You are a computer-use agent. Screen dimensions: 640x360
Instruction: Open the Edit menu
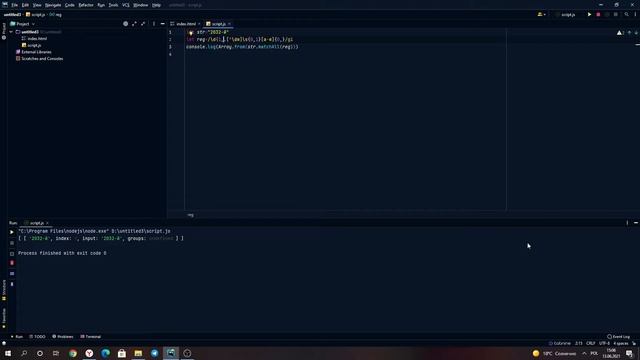(25, 5)
